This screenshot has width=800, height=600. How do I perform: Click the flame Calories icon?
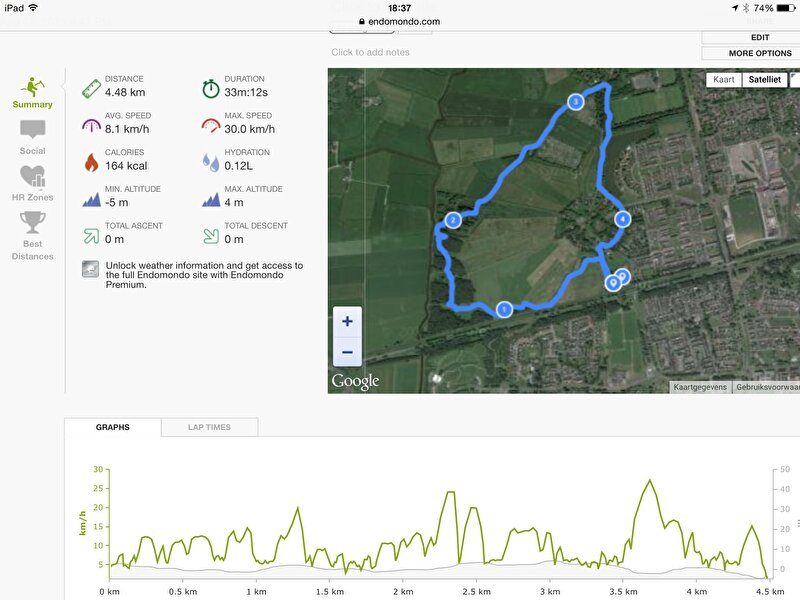tap(91, 162)
